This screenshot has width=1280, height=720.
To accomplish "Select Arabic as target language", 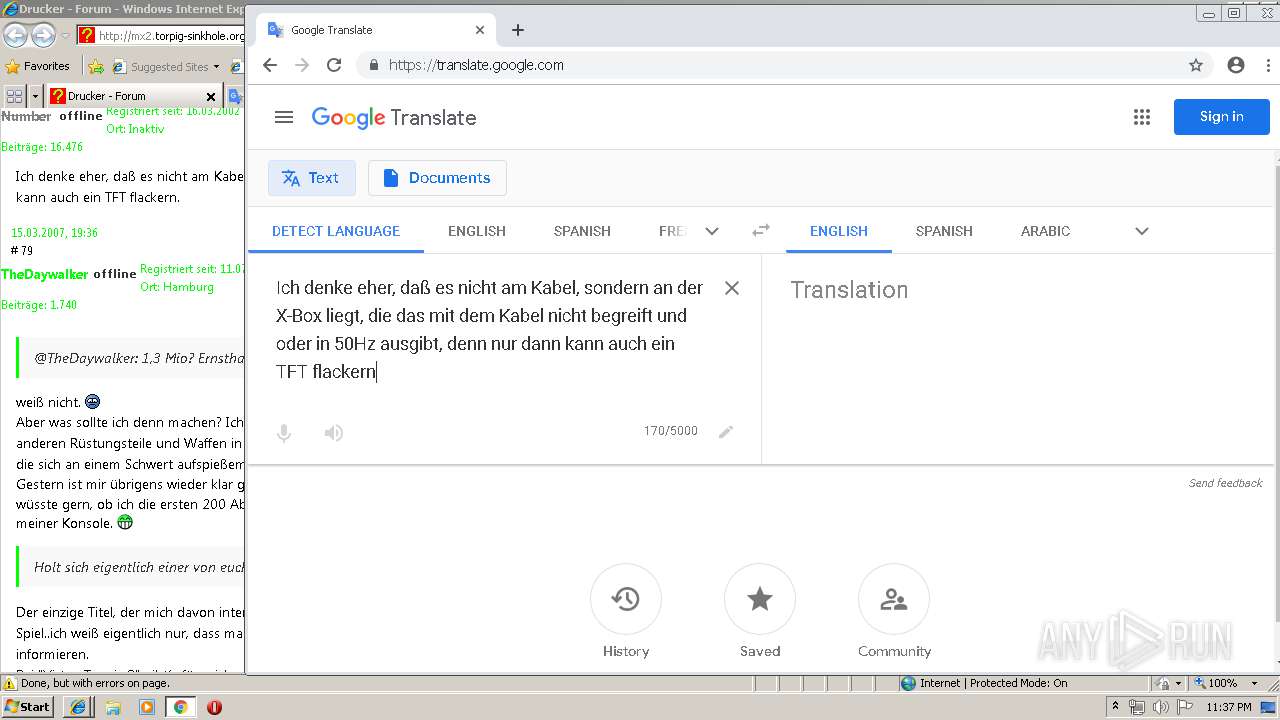I will pyautogui.click(x=1045, y=231).
